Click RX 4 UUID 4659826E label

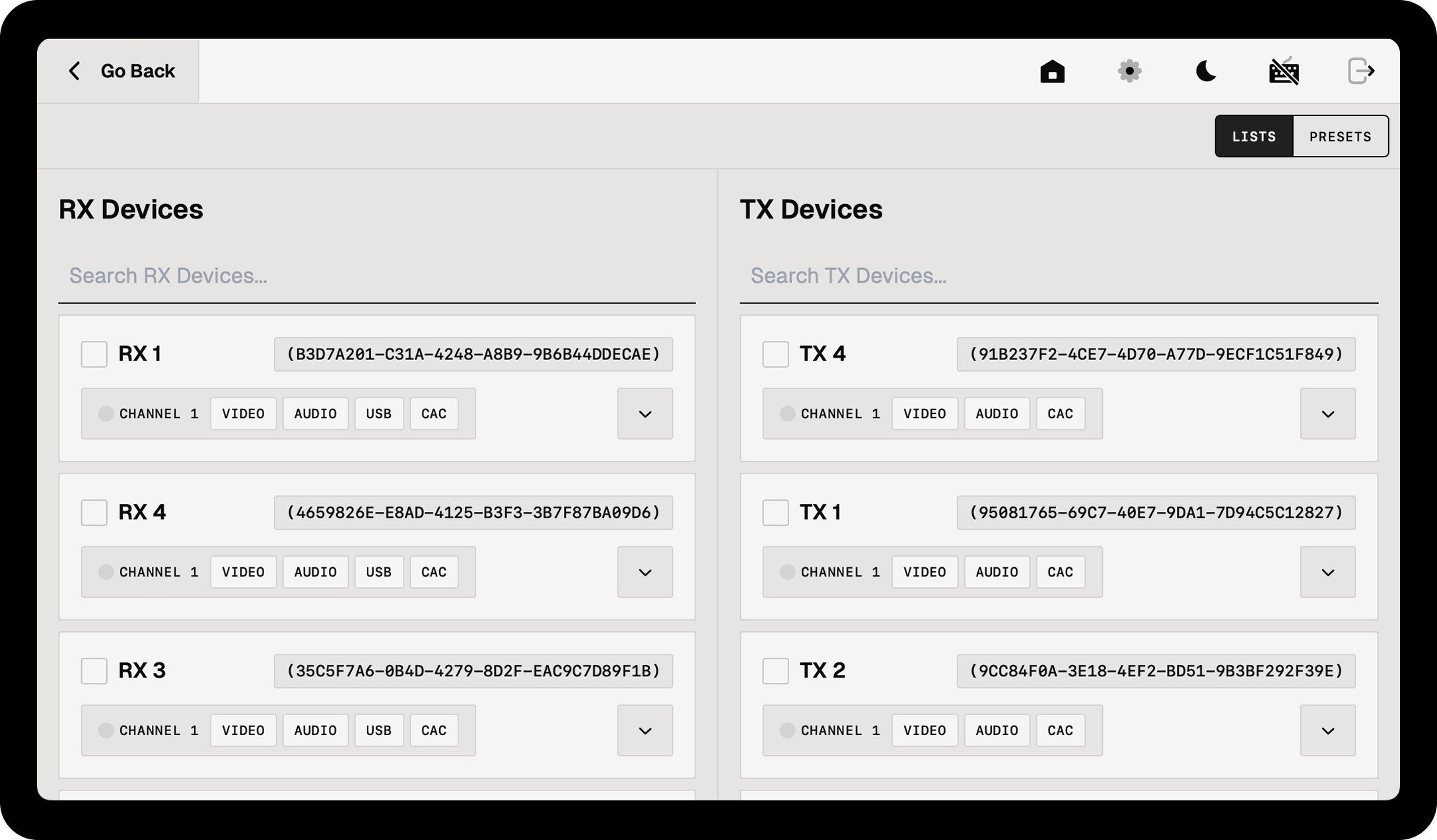coord(473,513)
